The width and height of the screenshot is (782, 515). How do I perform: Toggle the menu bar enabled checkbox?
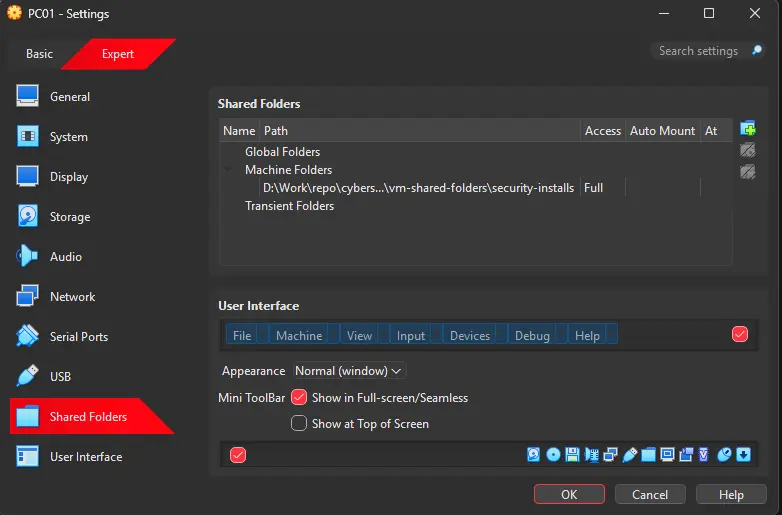pyautogui.click(x=740, y=334)
